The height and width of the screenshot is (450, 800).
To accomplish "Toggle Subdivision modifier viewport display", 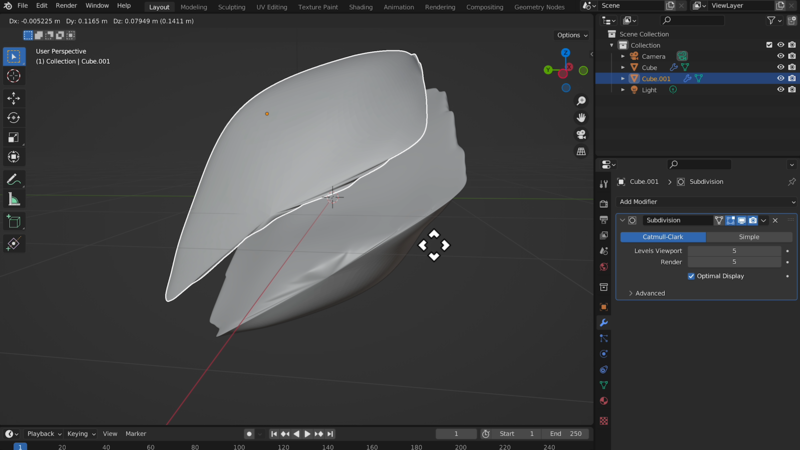I will click(742, 220).
